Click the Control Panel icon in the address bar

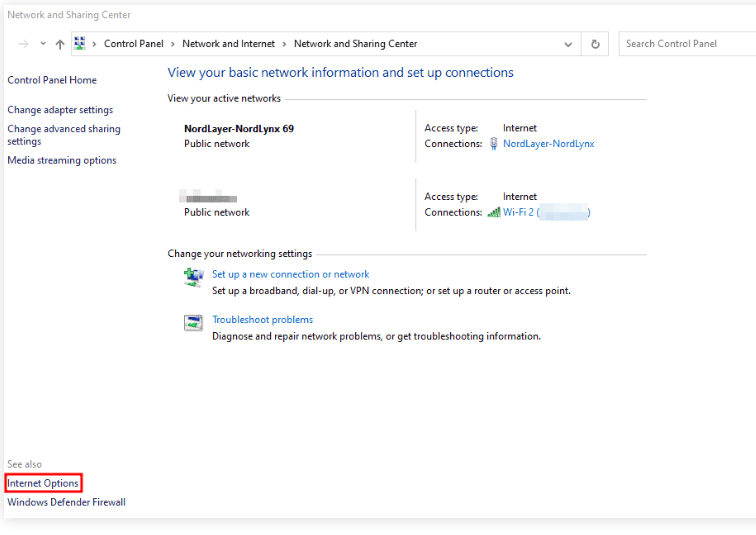pyautogui.click(x=80, y=44)
